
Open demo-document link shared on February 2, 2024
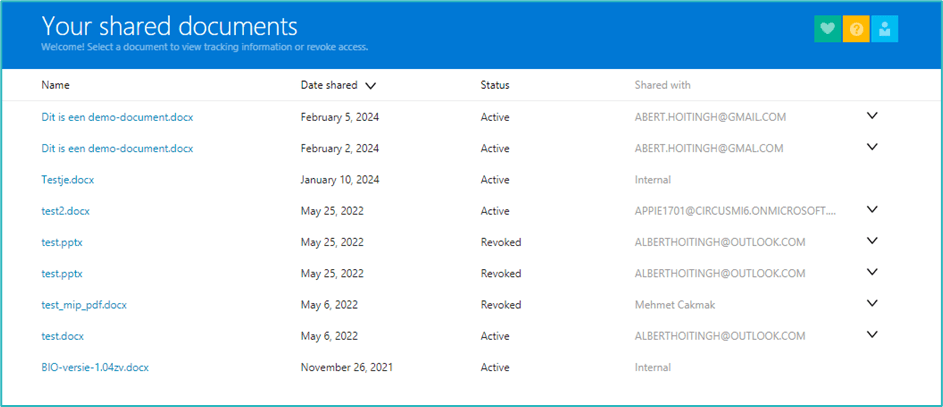(x=117, y=148)
